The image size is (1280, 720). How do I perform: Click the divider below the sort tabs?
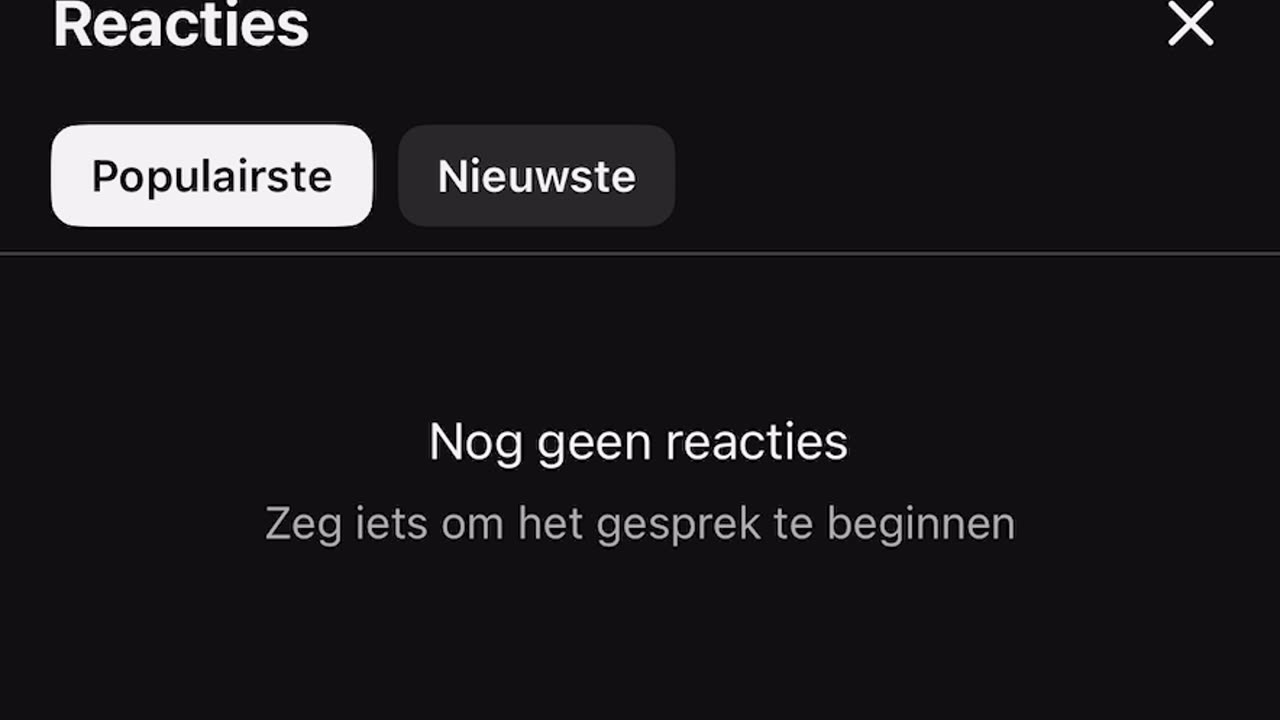640,254
